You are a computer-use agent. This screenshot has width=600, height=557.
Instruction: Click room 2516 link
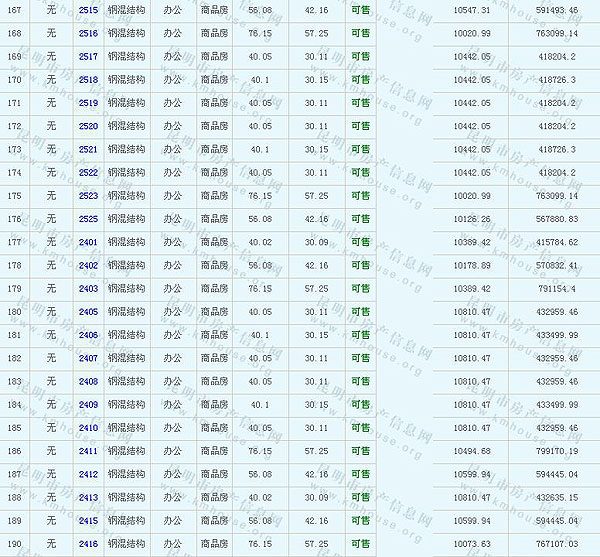pyautogui.click(x=88, y=33)
